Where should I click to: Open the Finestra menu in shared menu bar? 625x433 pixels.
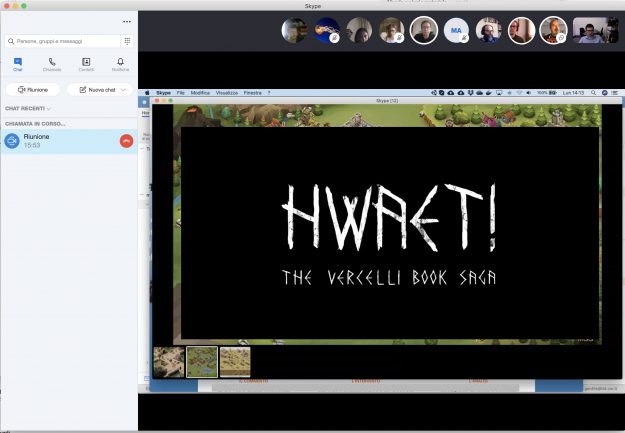click(x=253, y=93)
